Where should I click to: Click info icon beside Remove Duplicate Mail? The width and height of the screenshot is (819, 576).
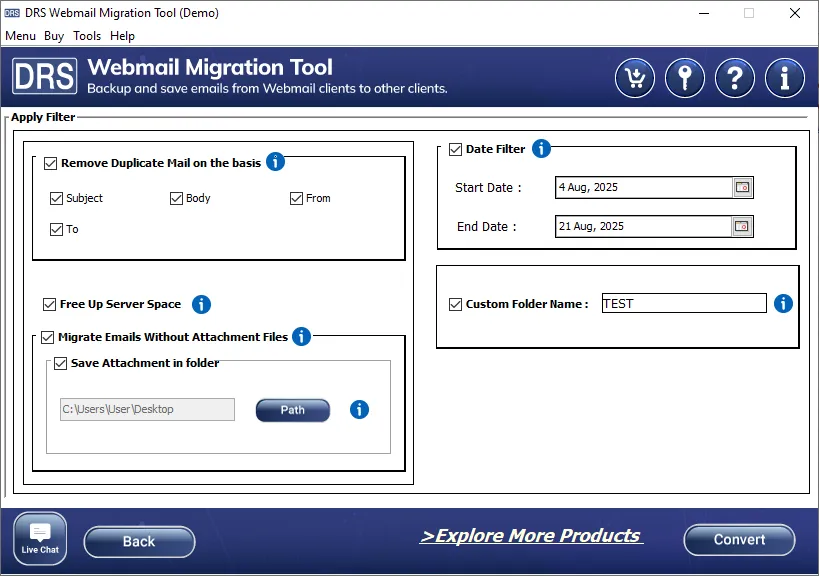pyautogui.click(x=275, y=161)
